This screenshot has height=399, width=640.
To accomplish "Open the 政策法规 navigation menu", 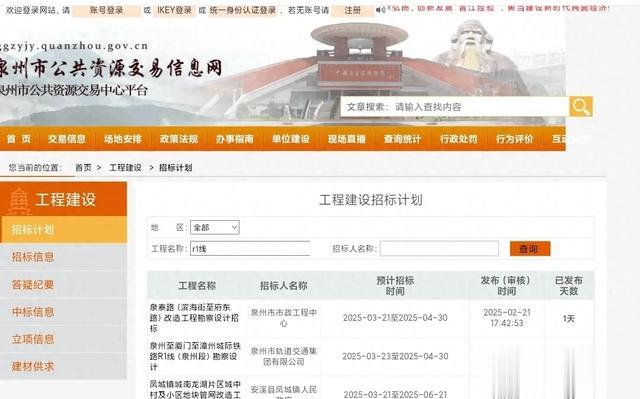I will (179, 139).
